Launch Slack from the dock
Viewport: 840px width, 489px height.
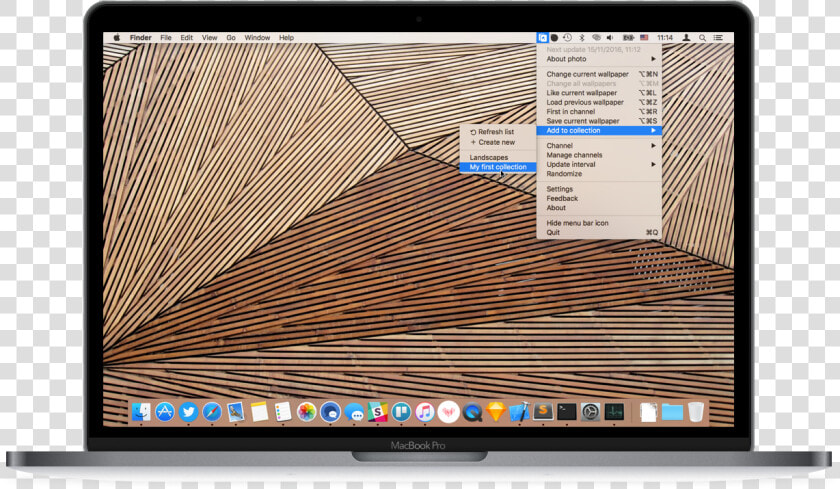click(378, 412)
